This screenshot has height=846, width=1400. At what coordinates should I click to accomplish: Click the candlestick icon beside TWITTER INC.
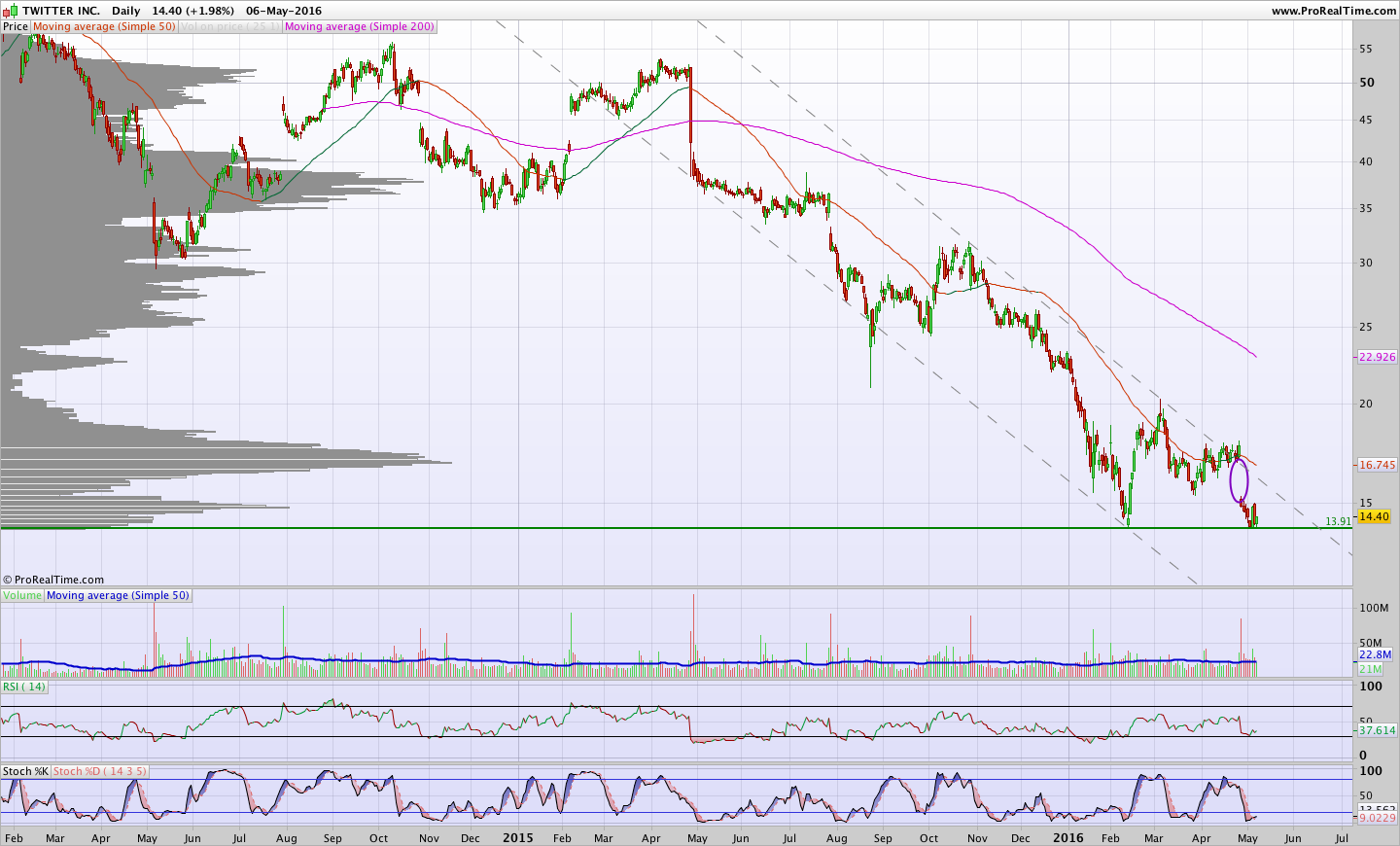coord(10,11)
